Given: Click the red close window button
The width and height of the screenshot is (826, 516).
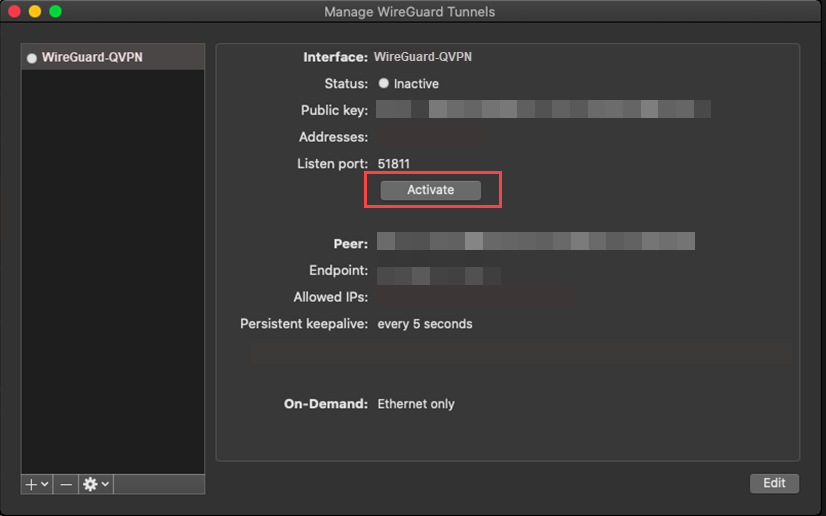Looking at the screenshot, I should pos(14,11).
